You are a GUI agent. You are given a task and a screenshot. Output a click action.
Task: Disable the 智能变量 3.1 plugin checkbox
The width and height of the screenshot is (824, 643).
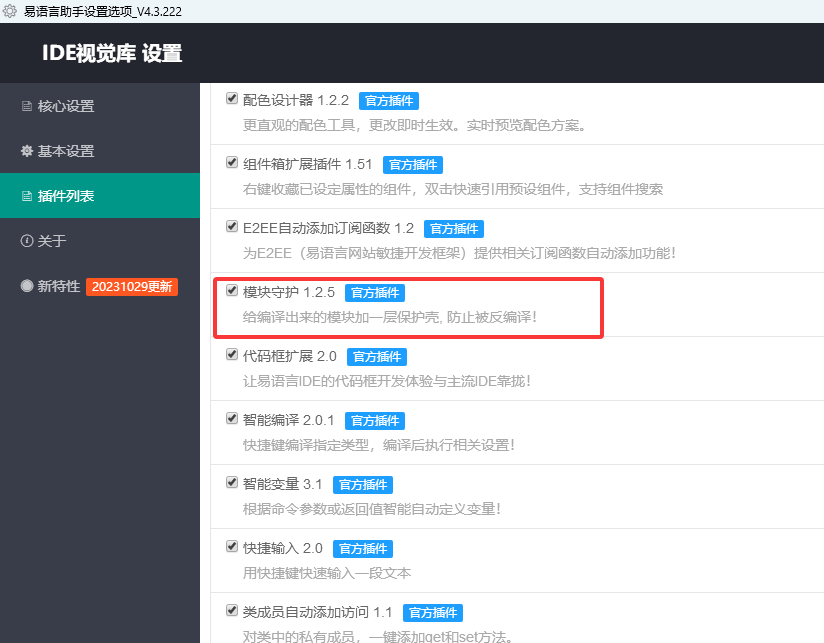click(x=232, y=483)
